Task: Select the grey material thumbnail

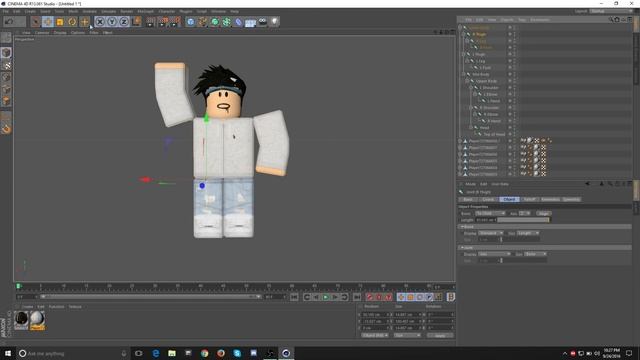Action: 37,319
